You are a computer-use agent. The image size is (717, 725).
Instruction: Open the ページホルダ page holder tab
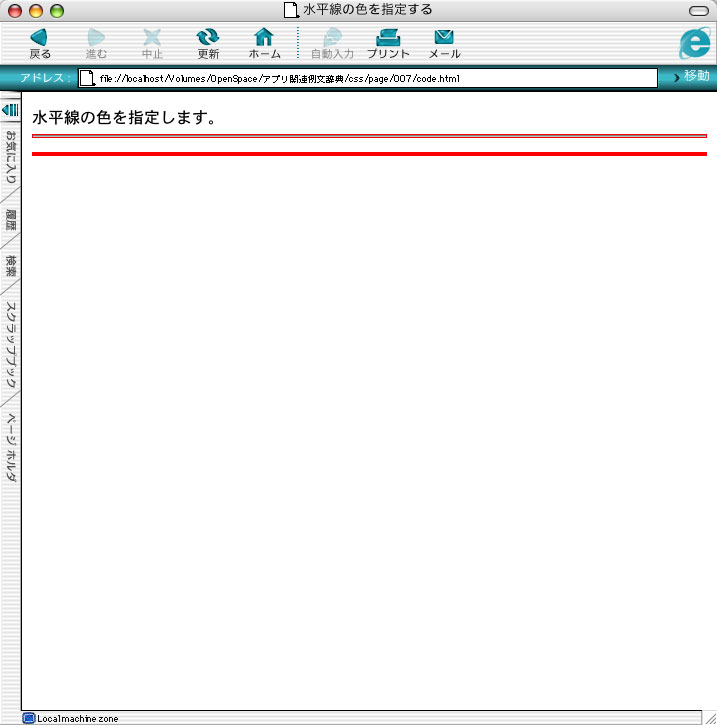(11, 448)
